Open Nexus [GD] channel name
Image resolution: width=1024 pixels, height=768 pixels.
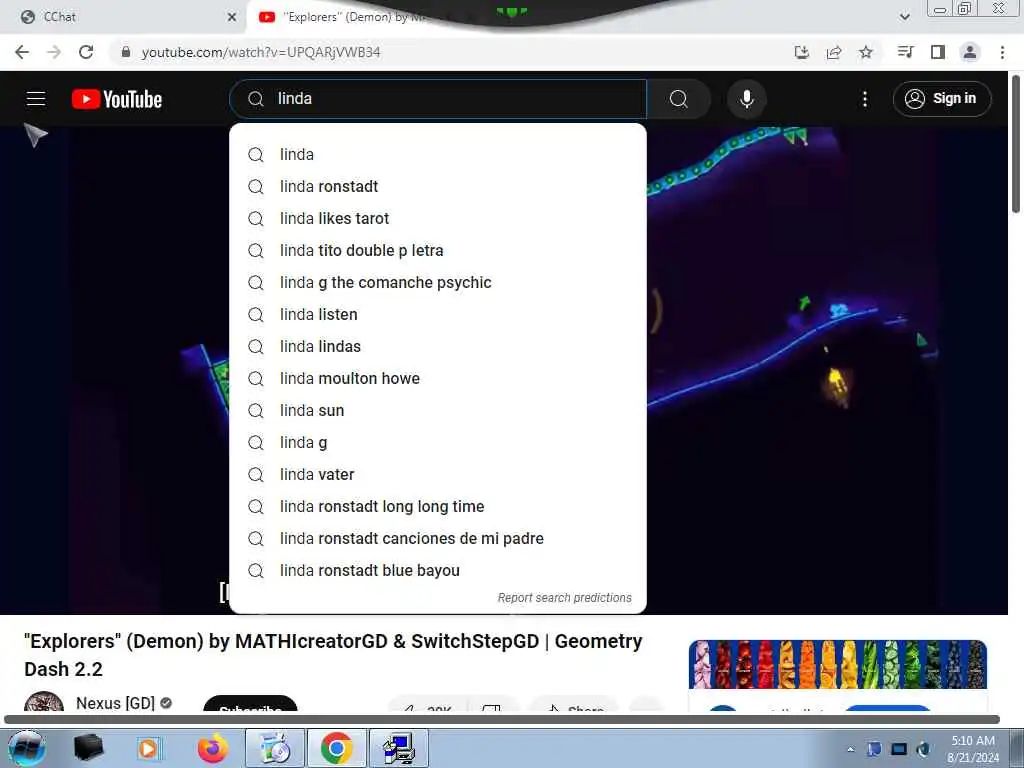pos(115,703)
